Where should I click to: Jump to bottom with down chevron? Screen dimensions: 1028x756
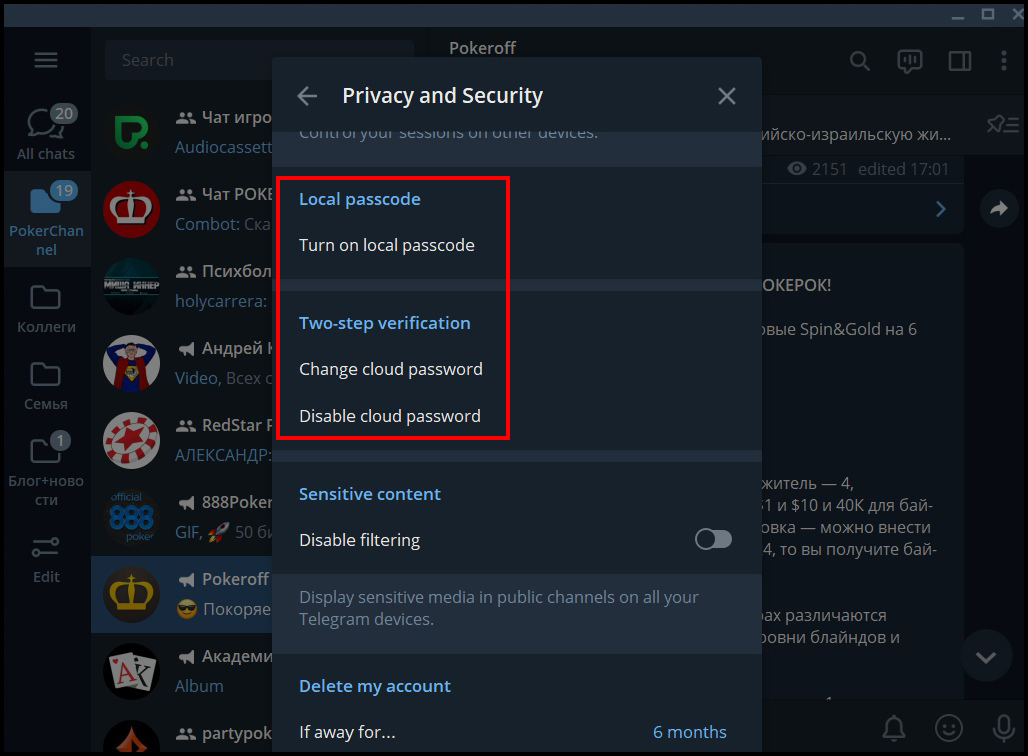pos(986,656)
